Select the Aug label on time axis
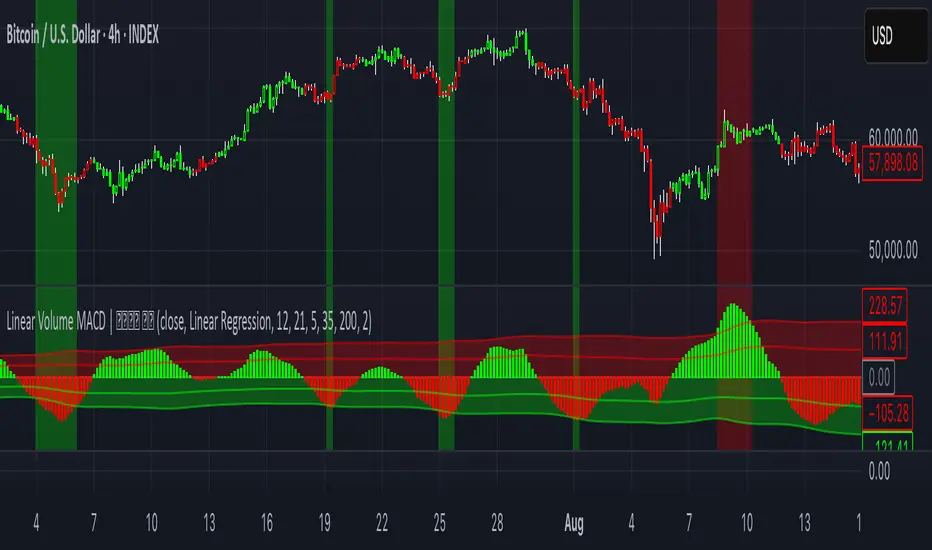Image resolution: width=932 pixels, height=550 pixels. pyautogui.click(x=574, y=523)
